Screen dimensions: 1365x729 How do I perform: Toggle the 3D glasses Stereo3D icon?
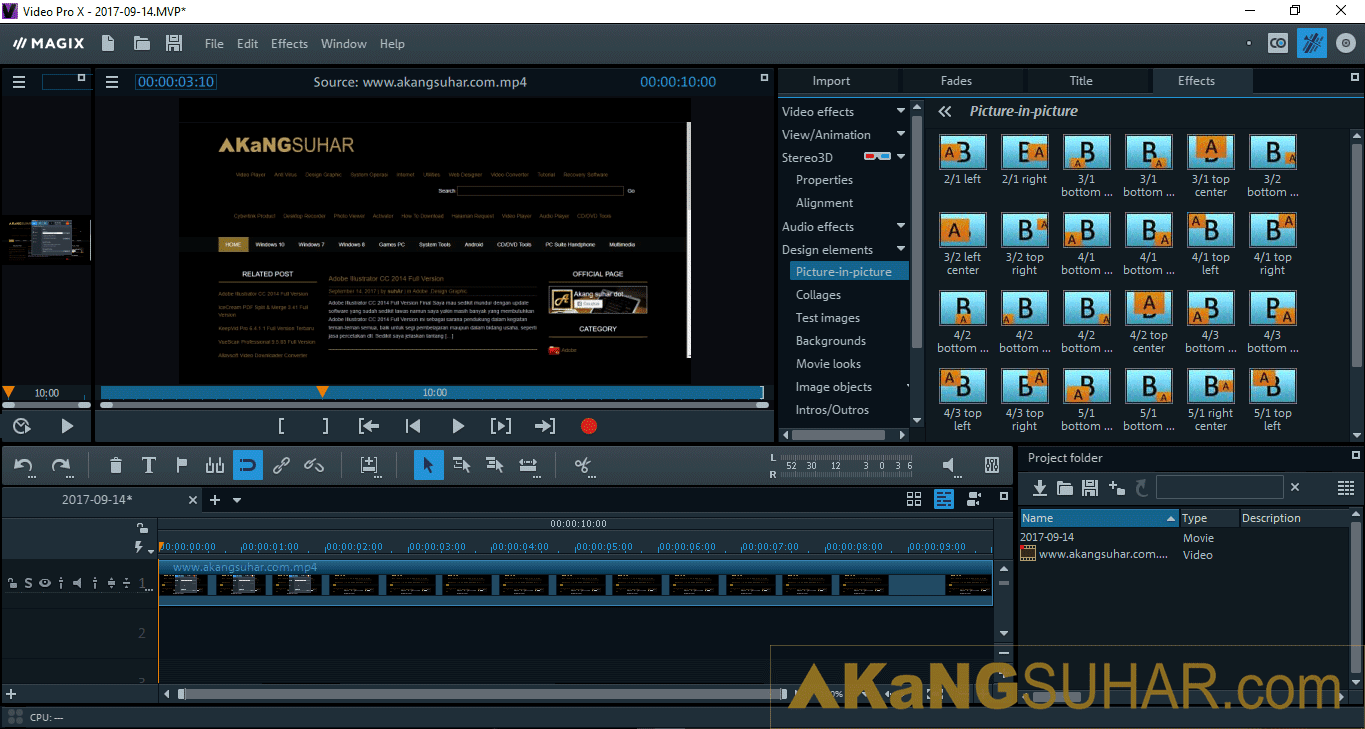pos(877,157)
